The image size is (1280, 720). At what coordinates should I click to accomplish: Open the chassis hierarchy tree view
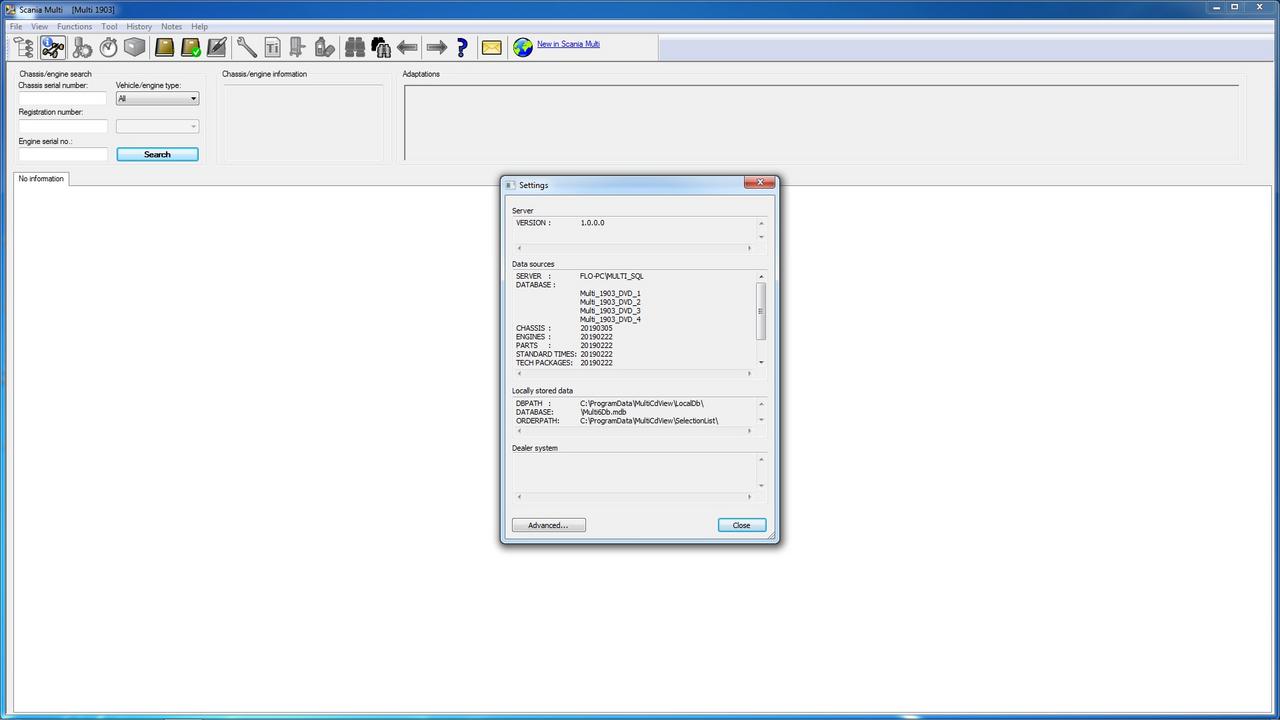(22, 47)
